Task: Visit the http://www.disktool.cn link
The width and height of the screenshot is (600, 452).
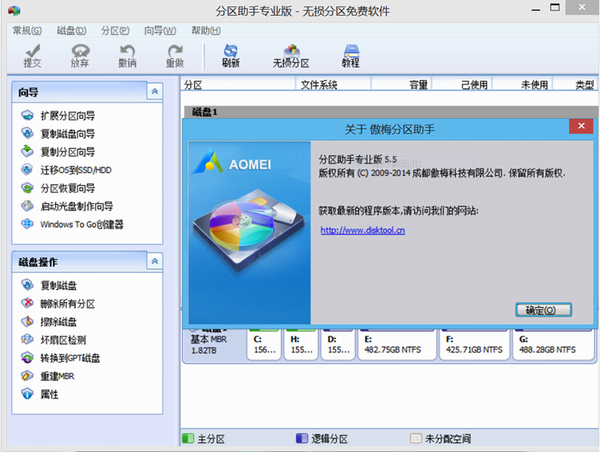Action: (363, 230)
